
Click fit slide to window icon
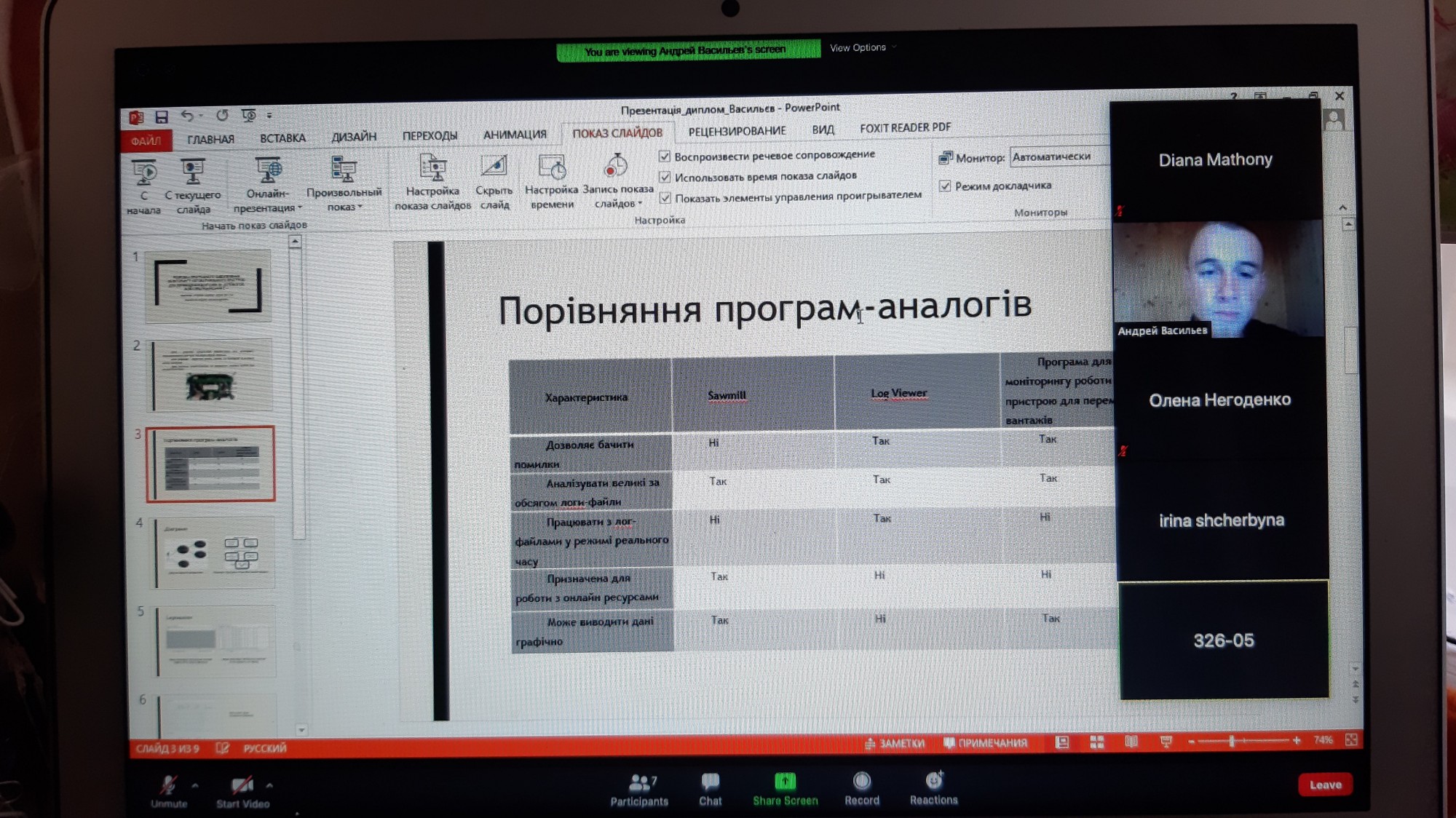(1351, 739)
